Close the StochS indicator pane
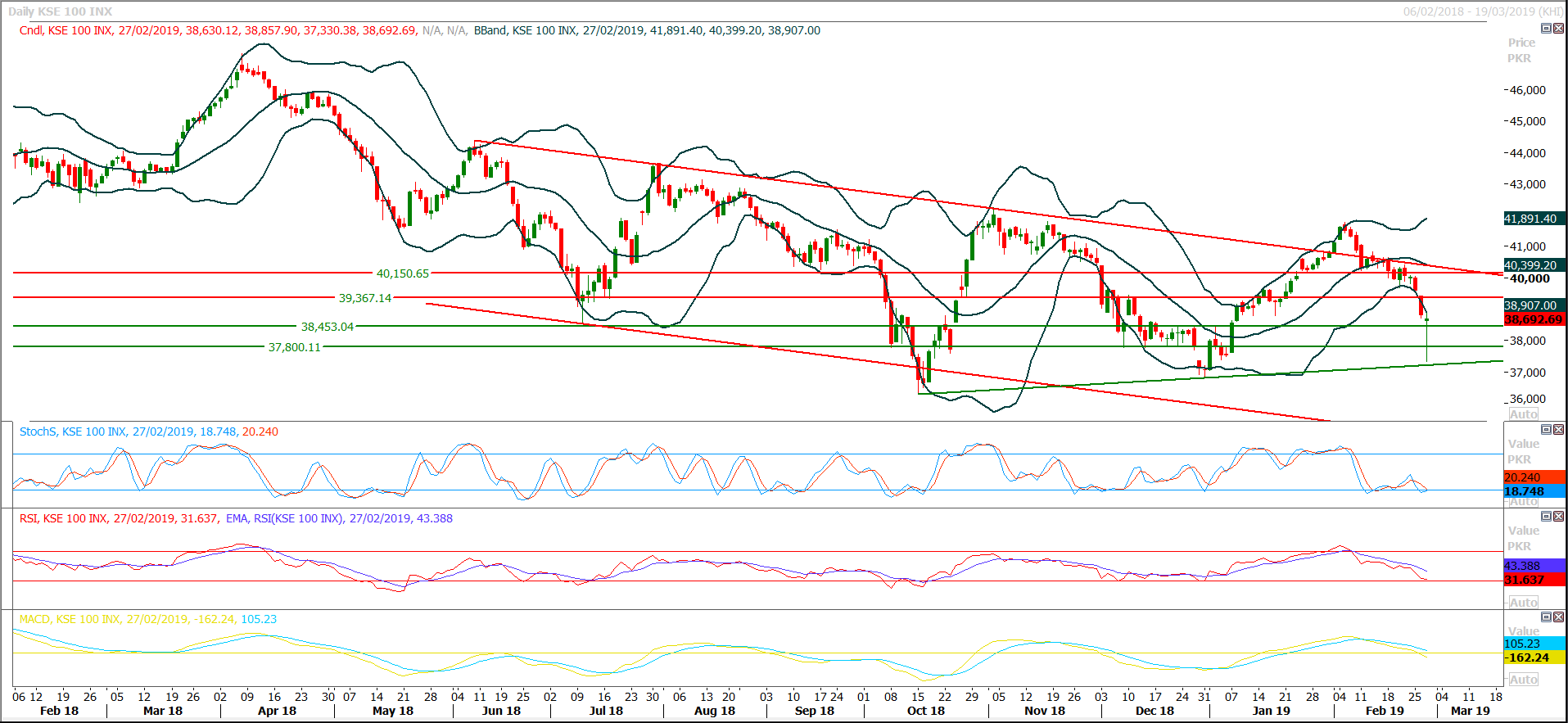The height and width of the screenshot is (723, 1568). click(x=1558, y=430)
